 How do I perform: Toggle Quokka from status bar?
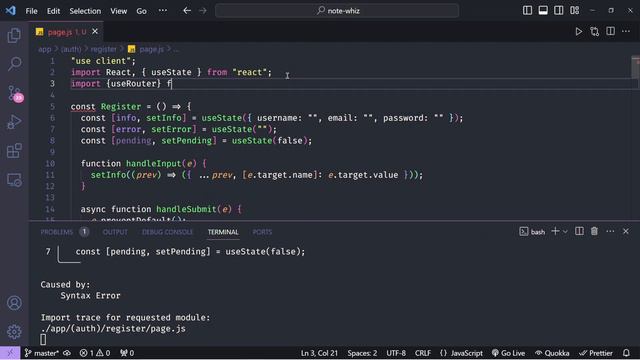[552, 353]
